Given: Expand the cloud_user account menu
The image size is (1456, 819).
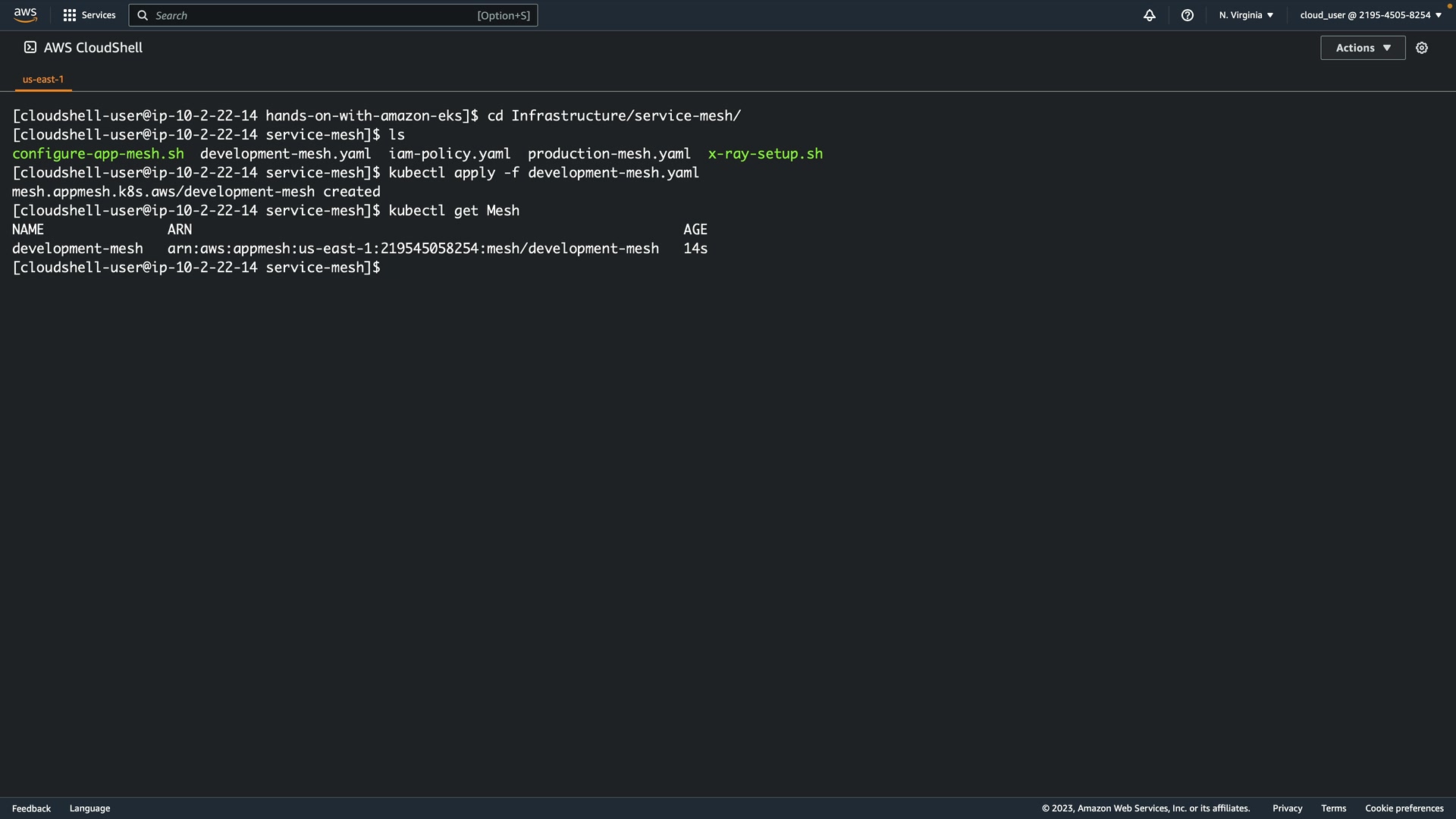Looking at the screenshot, I should [1370, 15].
